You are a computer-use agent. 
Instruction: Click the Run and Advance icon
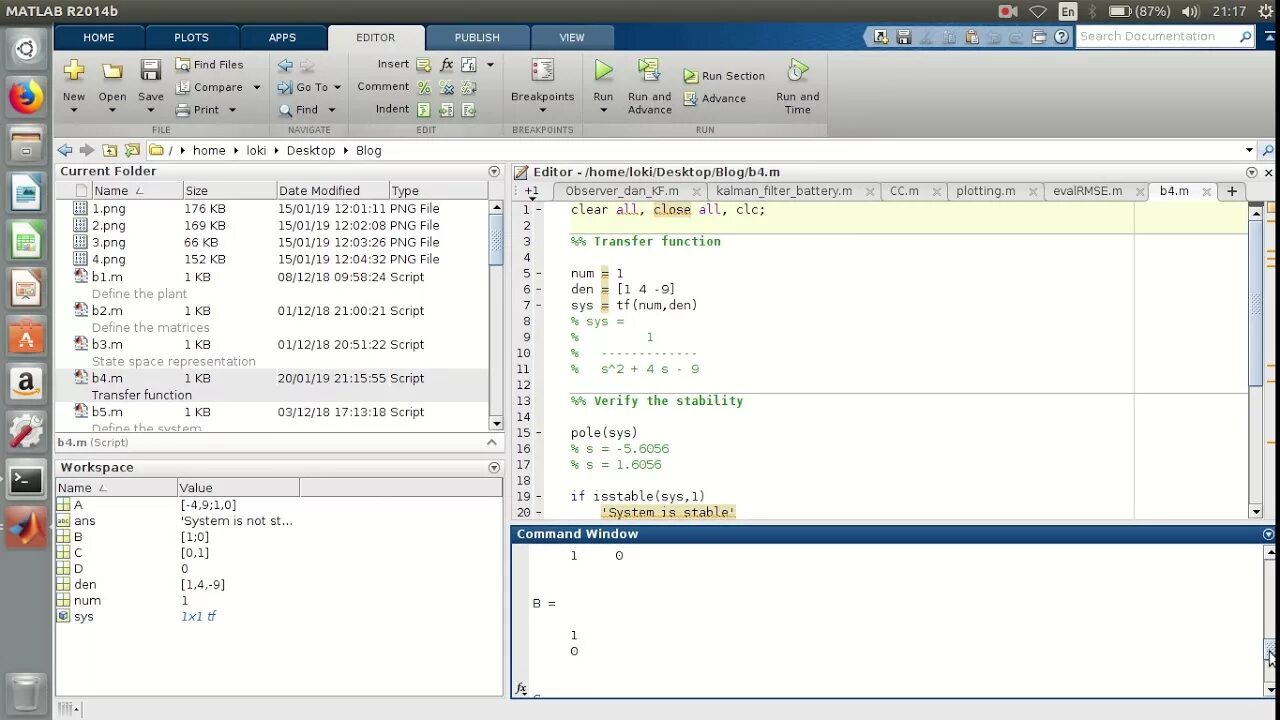tap(649, 70)
